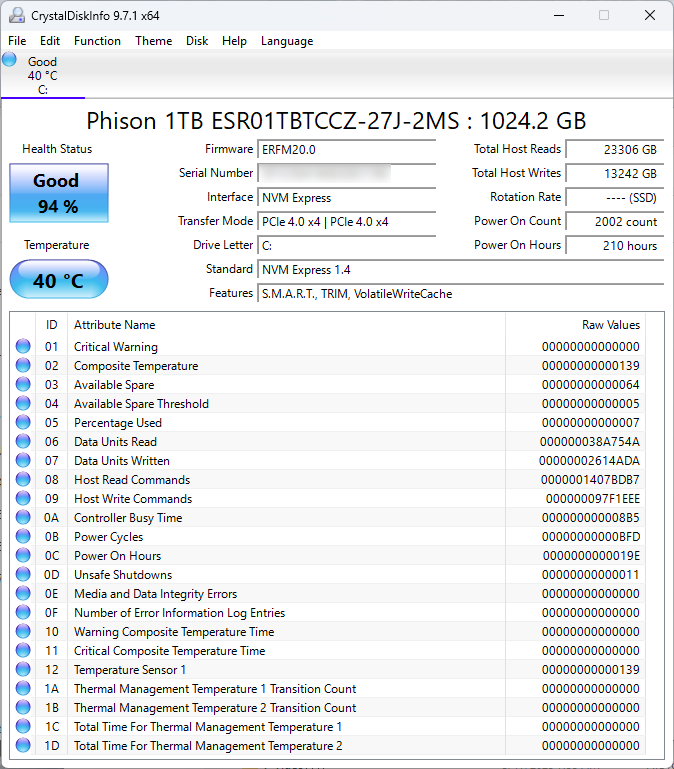Click the status orb for Critical Composite Temperature Time

23,650
